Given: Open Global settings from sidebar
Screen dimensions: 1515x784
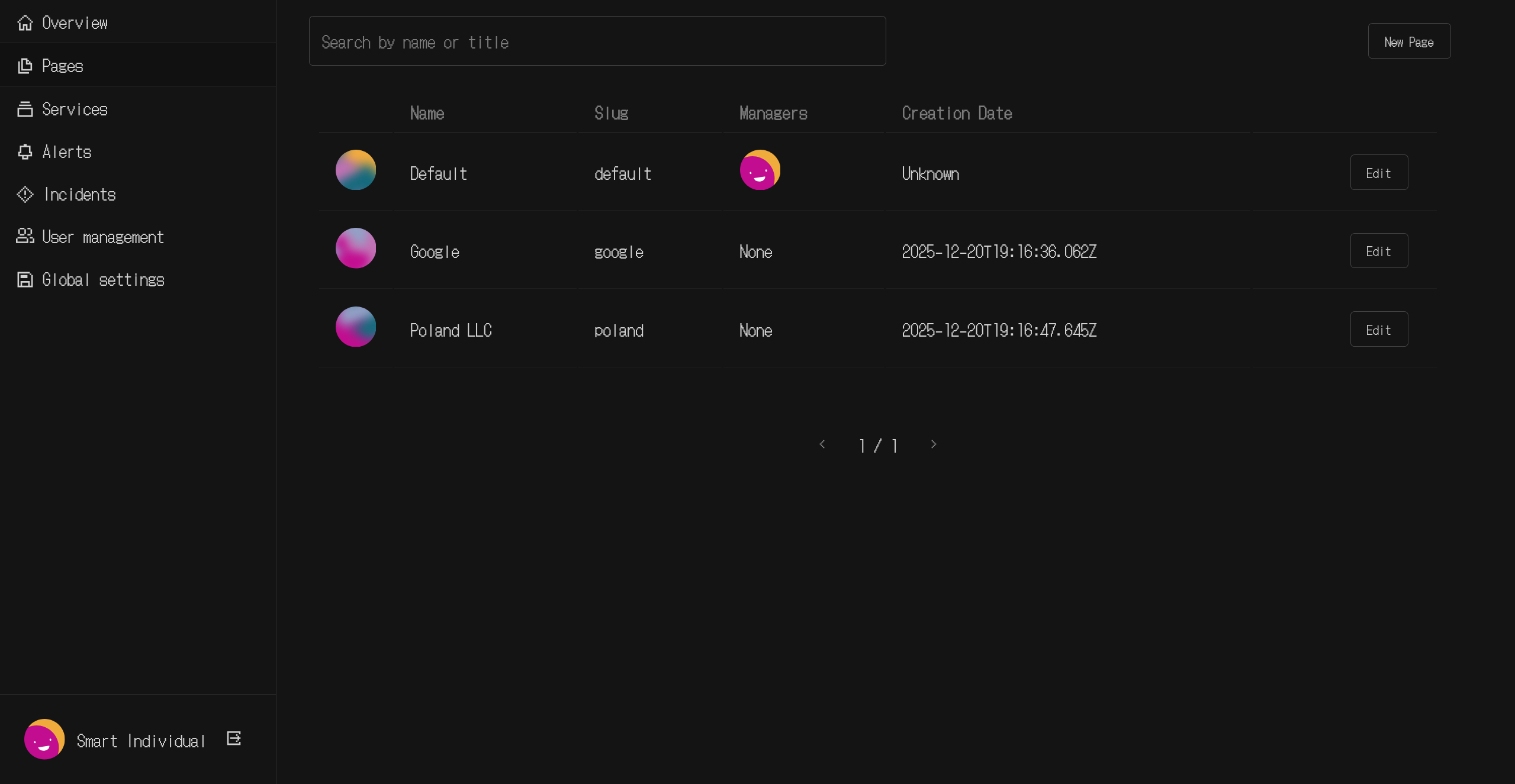Looking at the screenshot, I should 103,279.
